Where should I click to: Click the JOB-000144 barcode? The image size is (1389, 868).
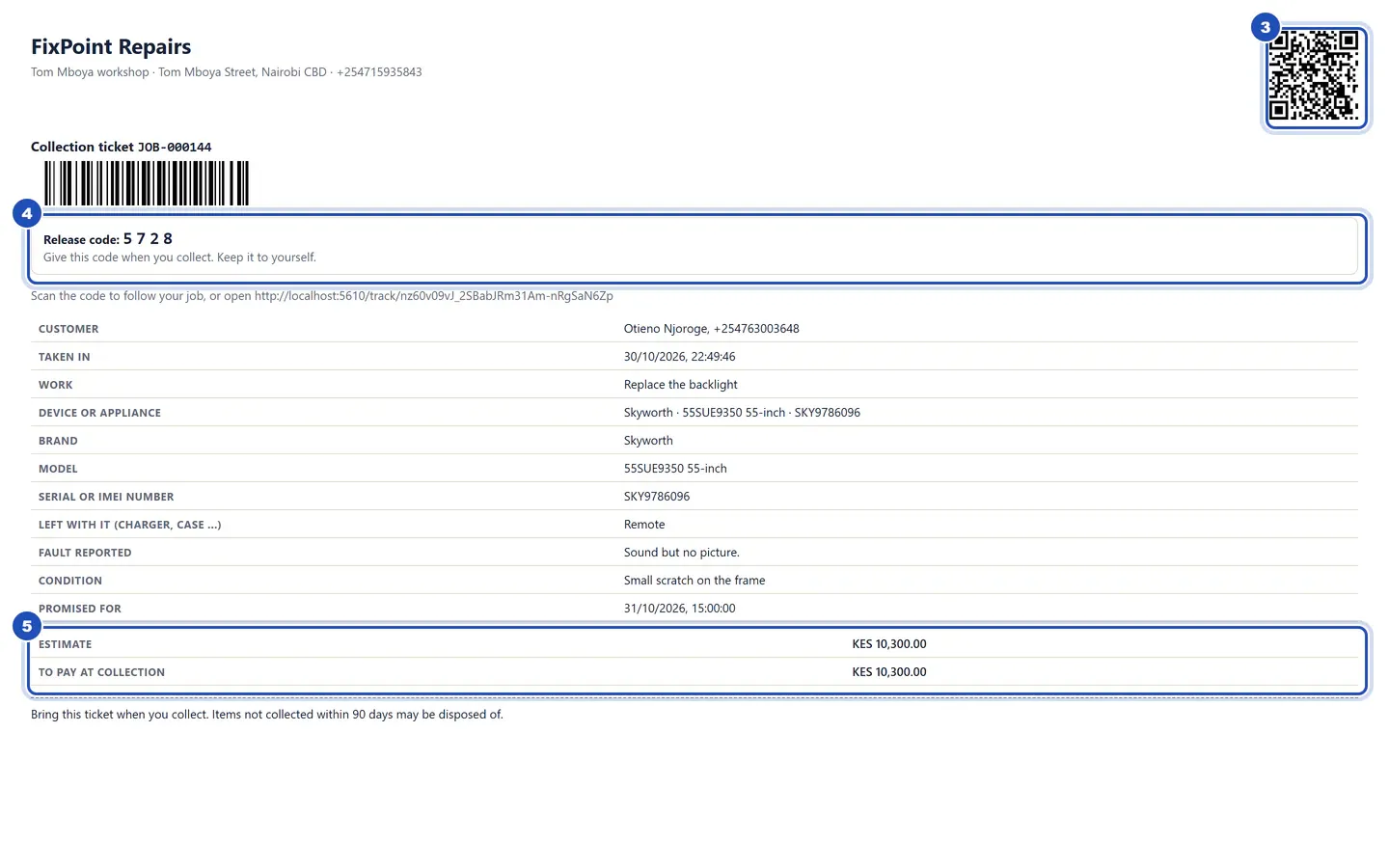[x=147, y=183]
